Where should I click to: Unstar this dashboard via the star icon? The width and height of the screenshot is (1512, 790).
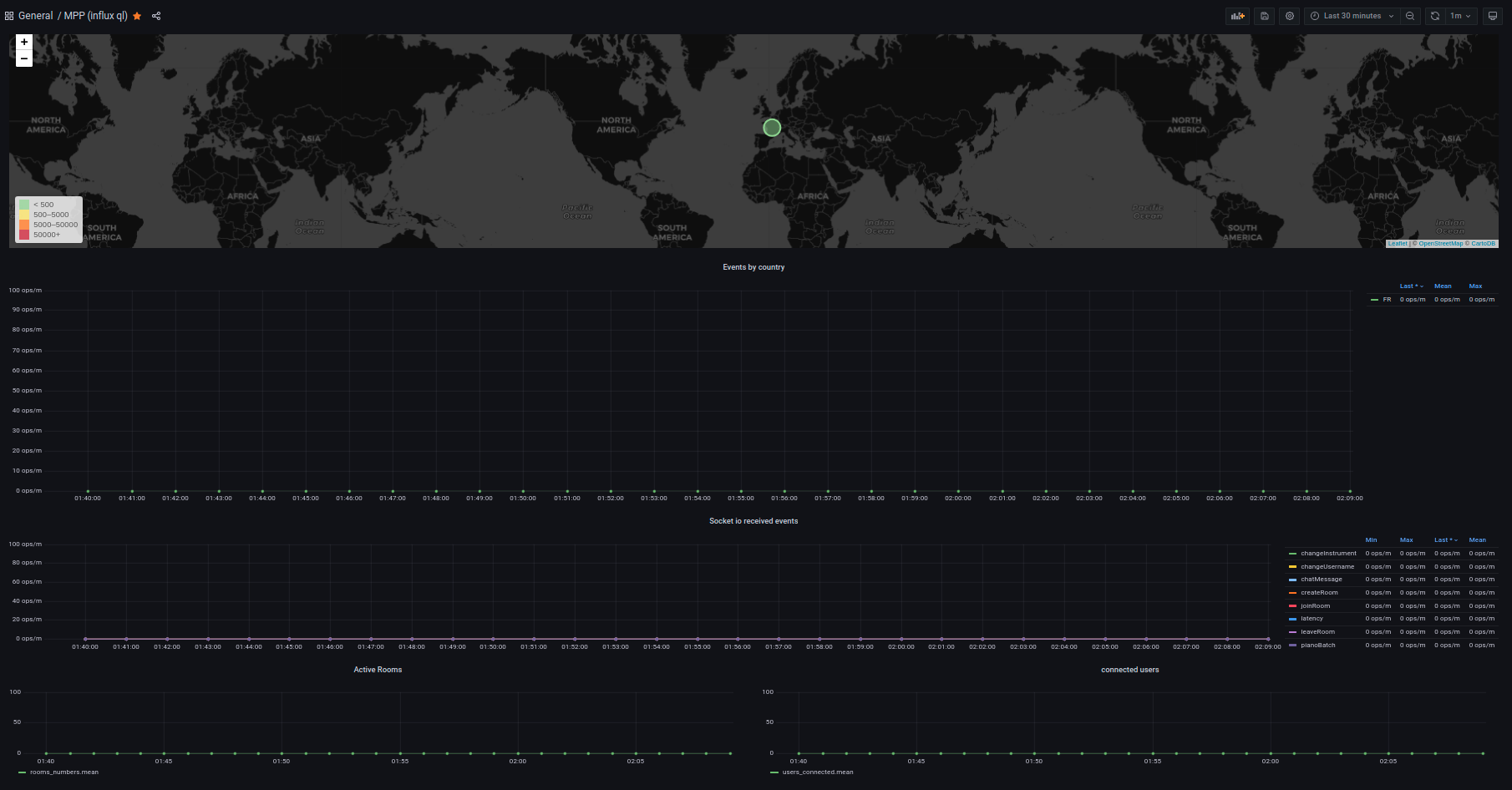(137, 16)
